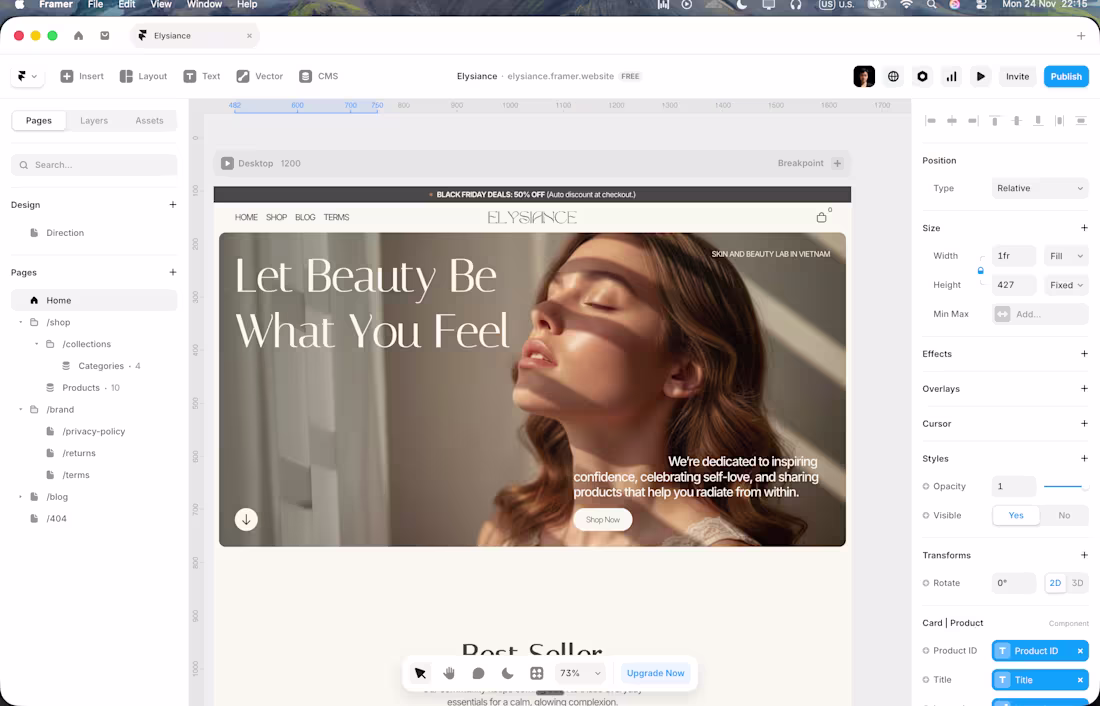Click Upgrade Now button
The width and height of the screenshot is (1100, 706).
coord(655,673)
